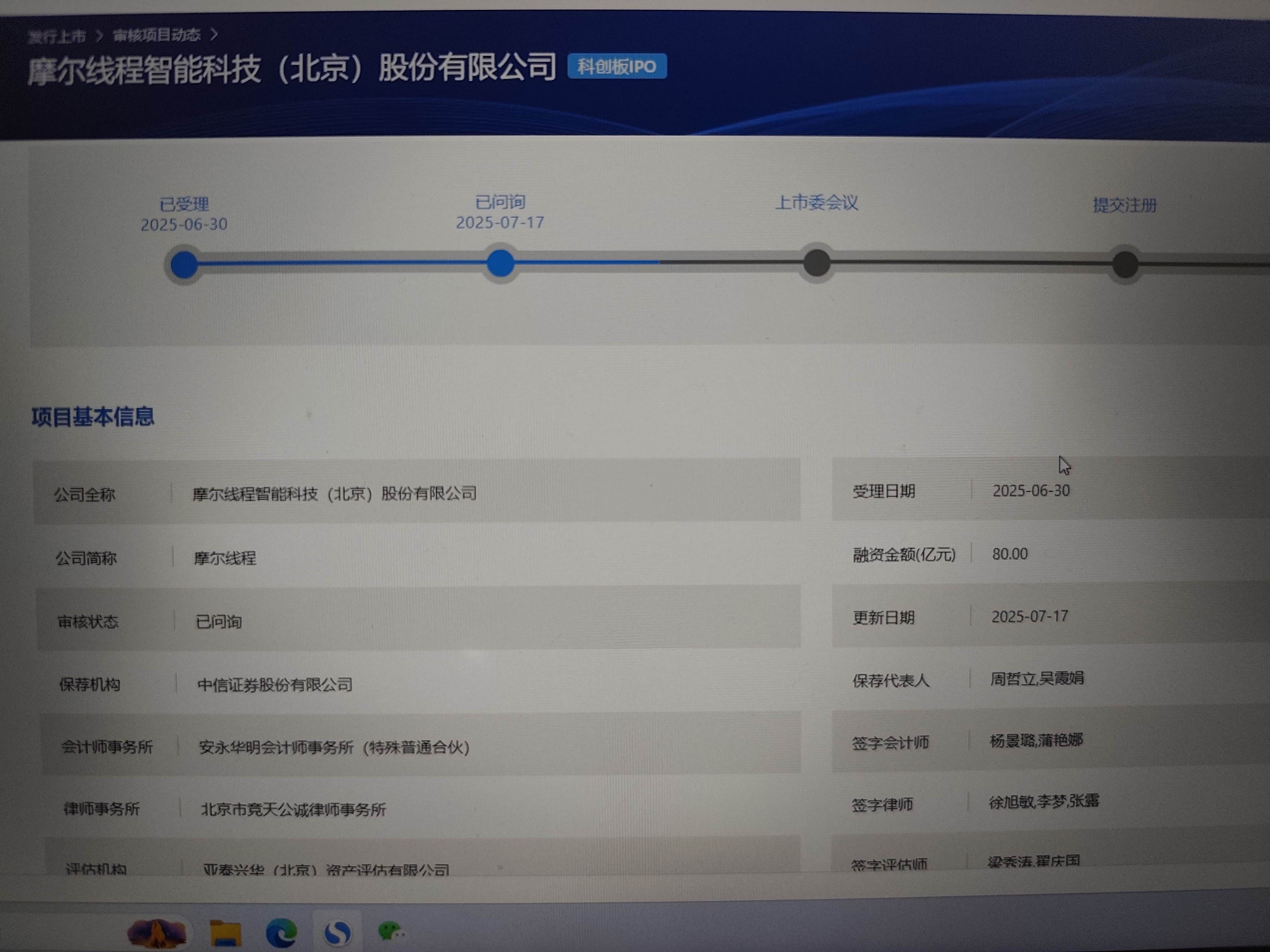Select the 提交注册 timeline node dot
Image resolution: width=1270 pixels, height=952 pixels.
tap(1125, 265)
